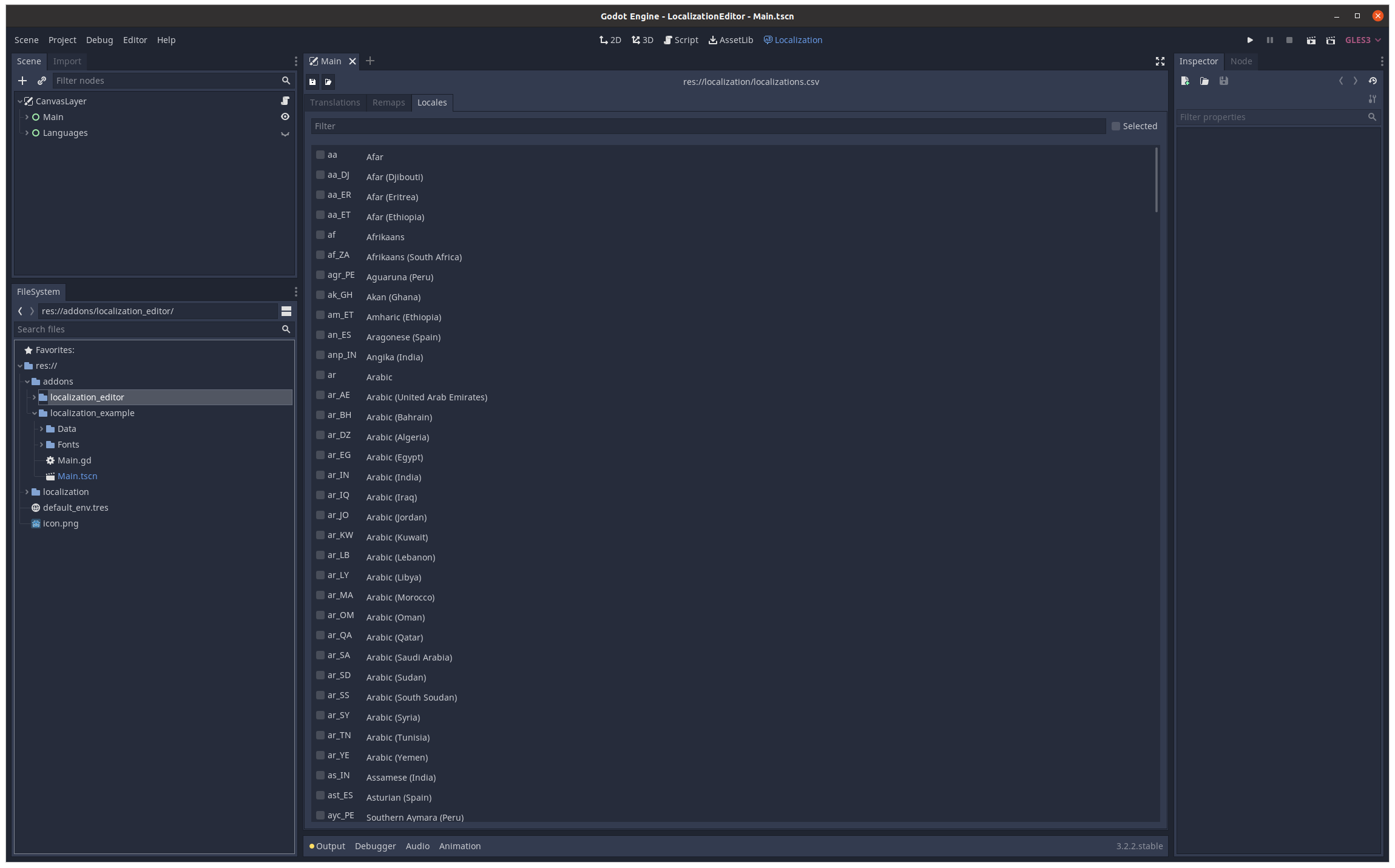
Task: Toggle visibility of the Main node
Action: tap(285, 116)
